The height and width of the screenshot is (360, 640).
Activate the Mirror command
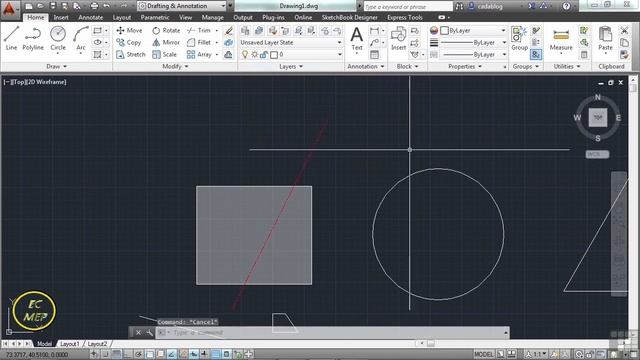(x=166, y=42)
